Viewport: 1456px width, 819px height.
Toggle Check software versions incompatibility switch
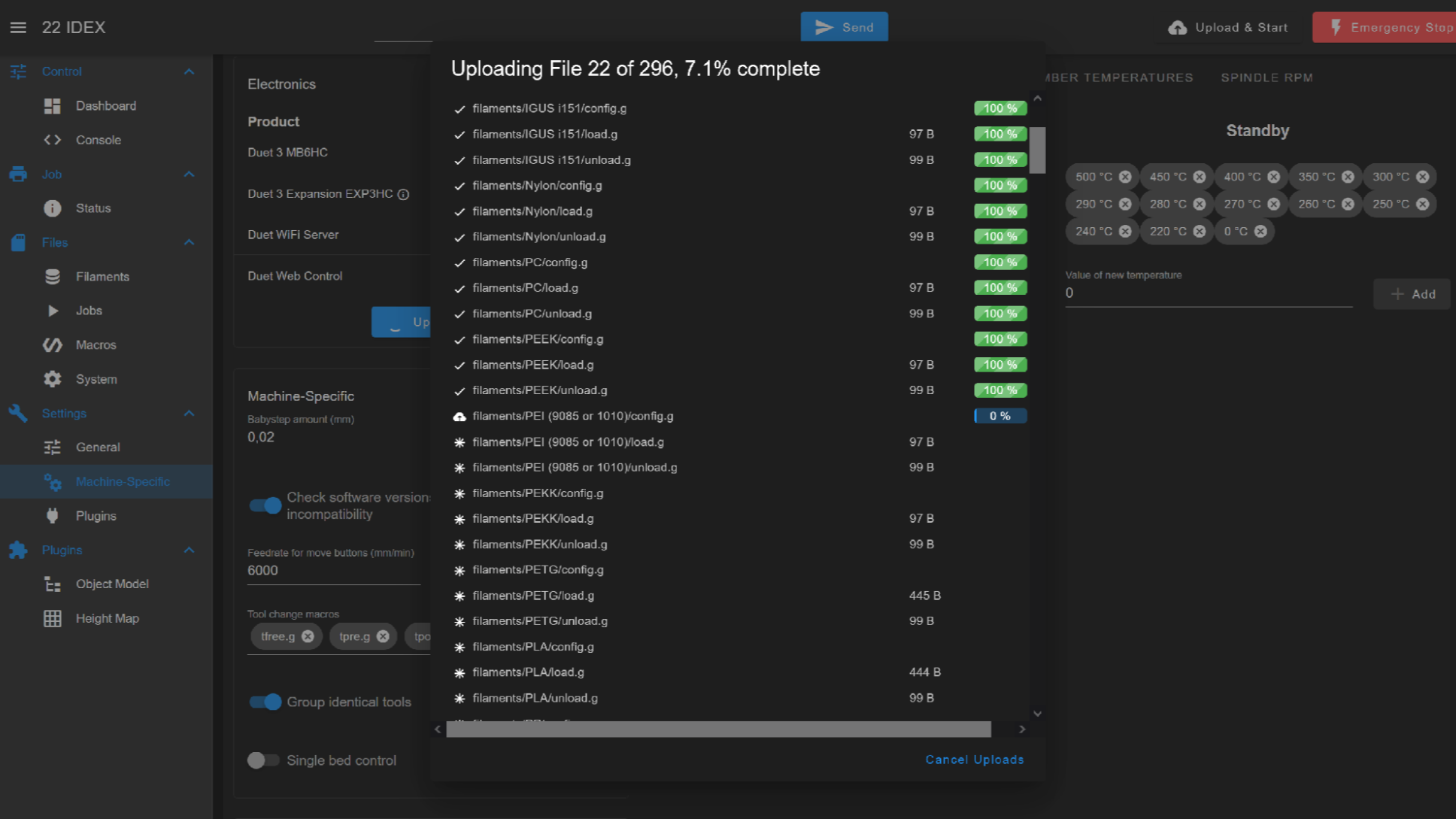click(x=265, y=505)
